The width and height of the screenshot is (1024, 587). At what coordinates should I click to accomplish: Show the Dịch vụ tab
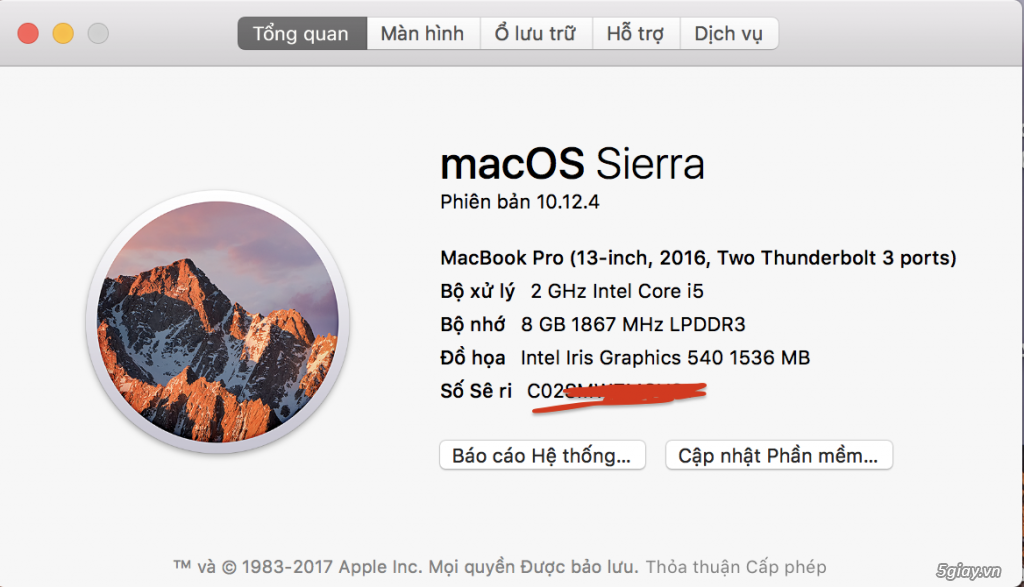tap(729, 33)
